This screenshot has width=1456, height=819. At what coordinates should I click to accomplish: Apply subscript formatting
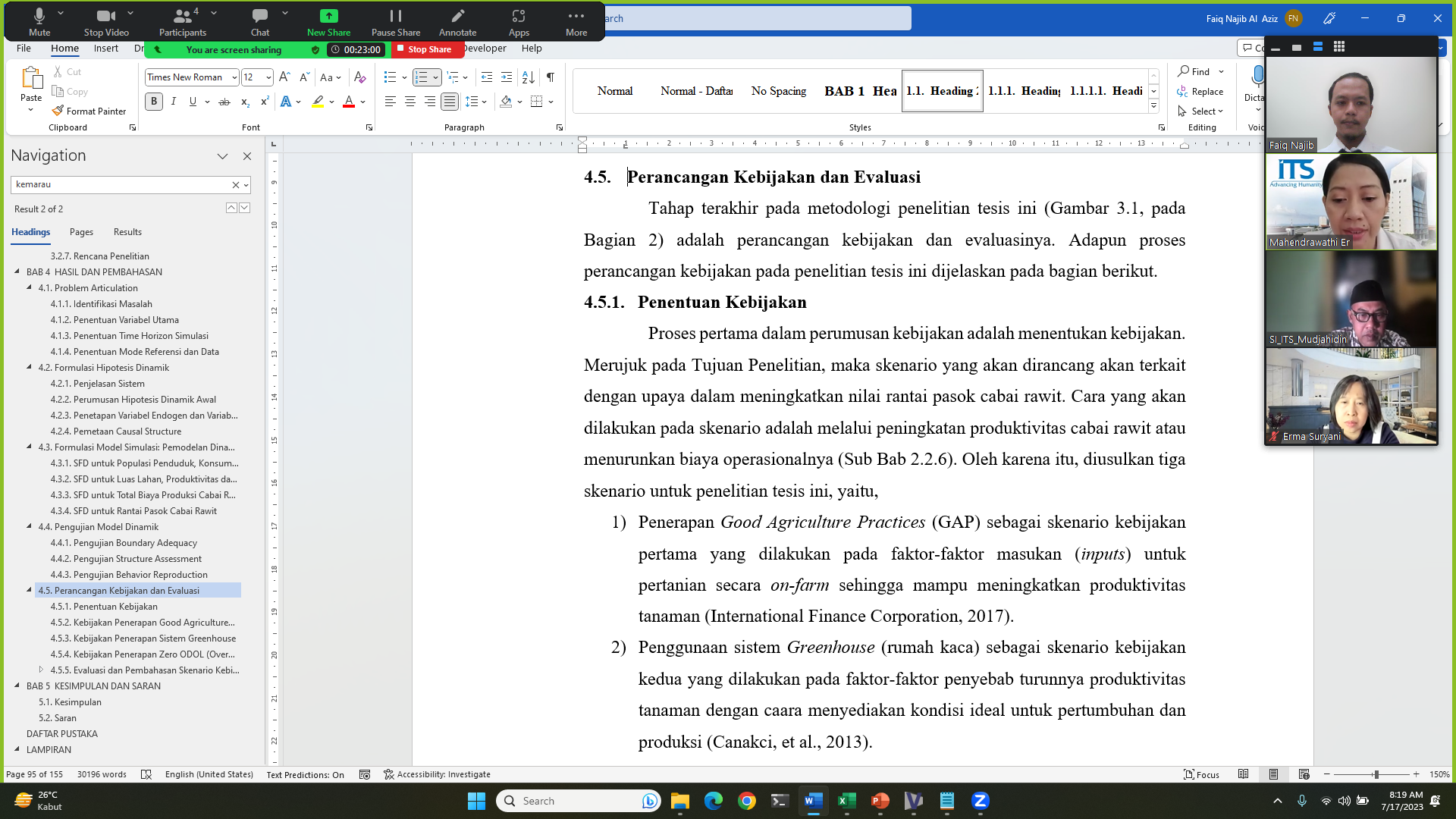244,101
